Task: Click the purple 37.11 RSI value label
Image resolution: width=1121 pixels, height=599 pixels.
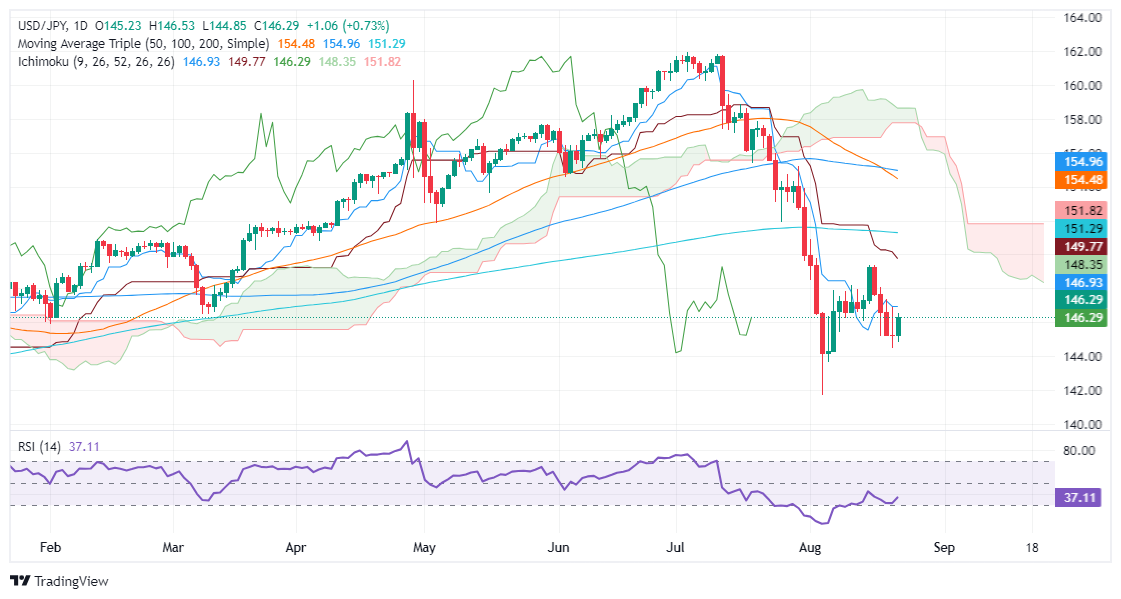Action: click(1079, 497)
